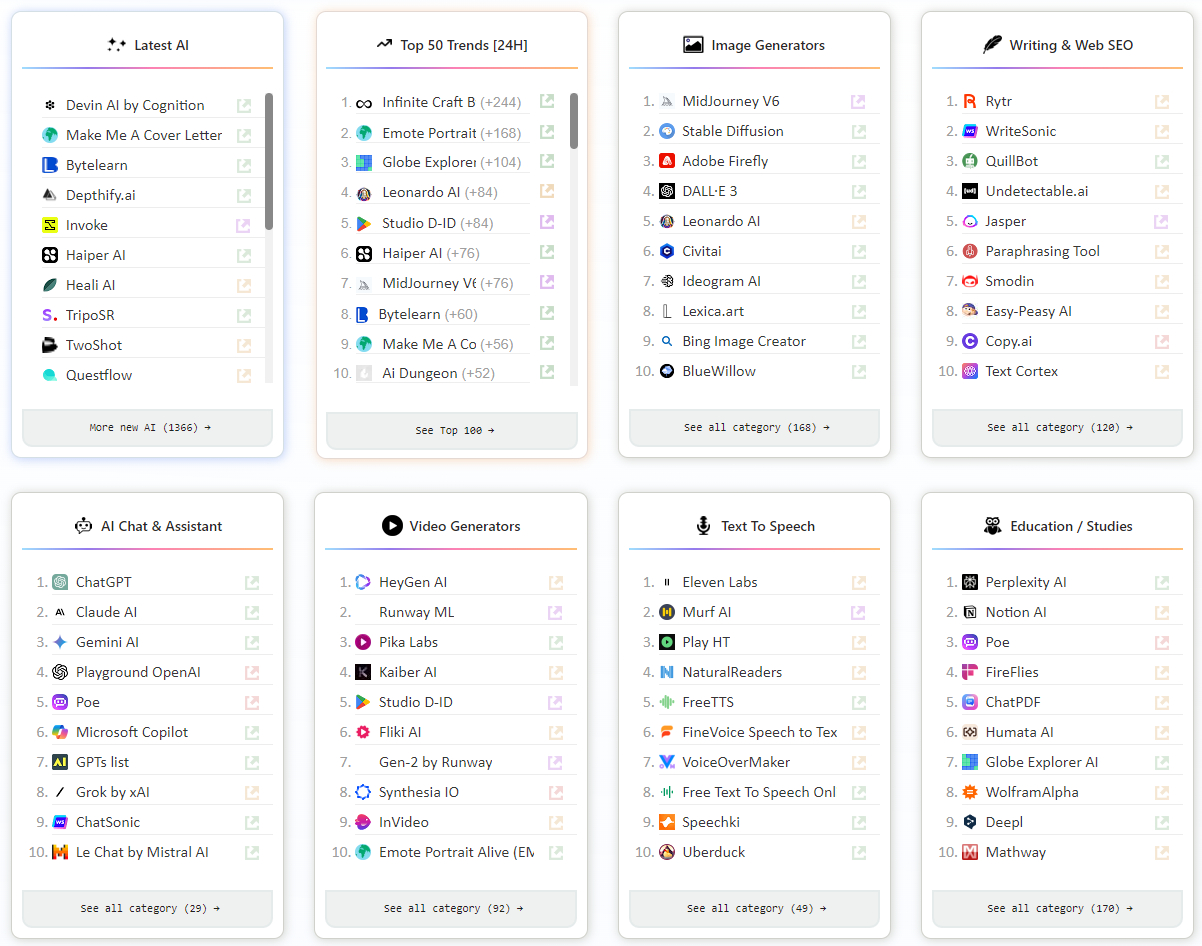The image size is (1202, 946).
Task: Click the Claude AI logo icon
Action: [60, 612]
